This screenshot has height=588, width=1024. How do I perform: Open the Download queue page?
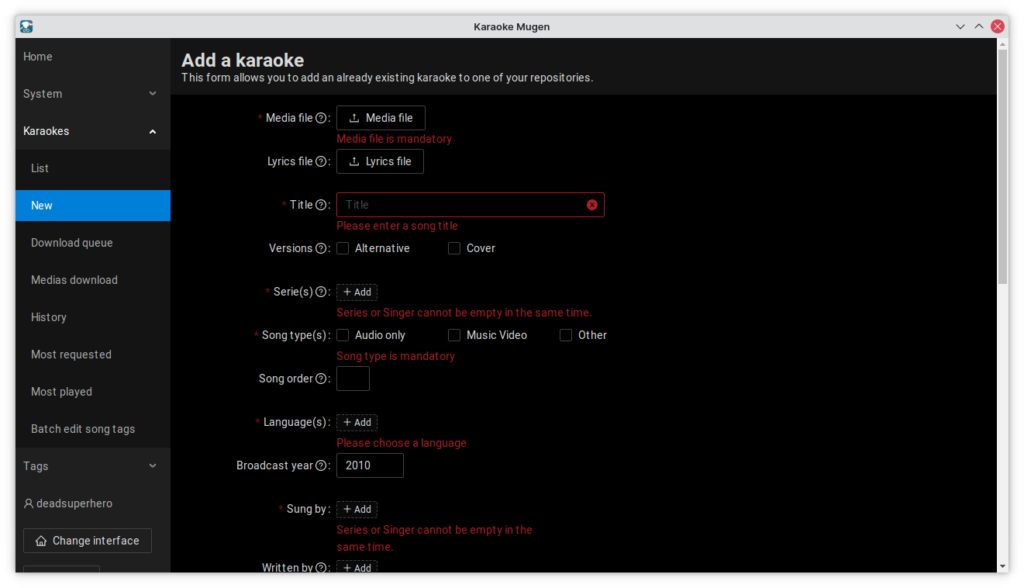(x=93, y=243)
